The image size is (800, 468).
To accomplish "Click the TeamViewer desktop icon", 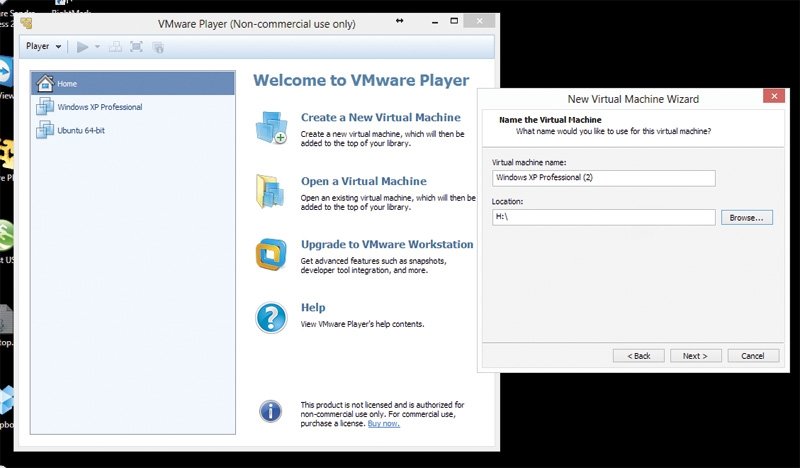I will coord(6,73).
